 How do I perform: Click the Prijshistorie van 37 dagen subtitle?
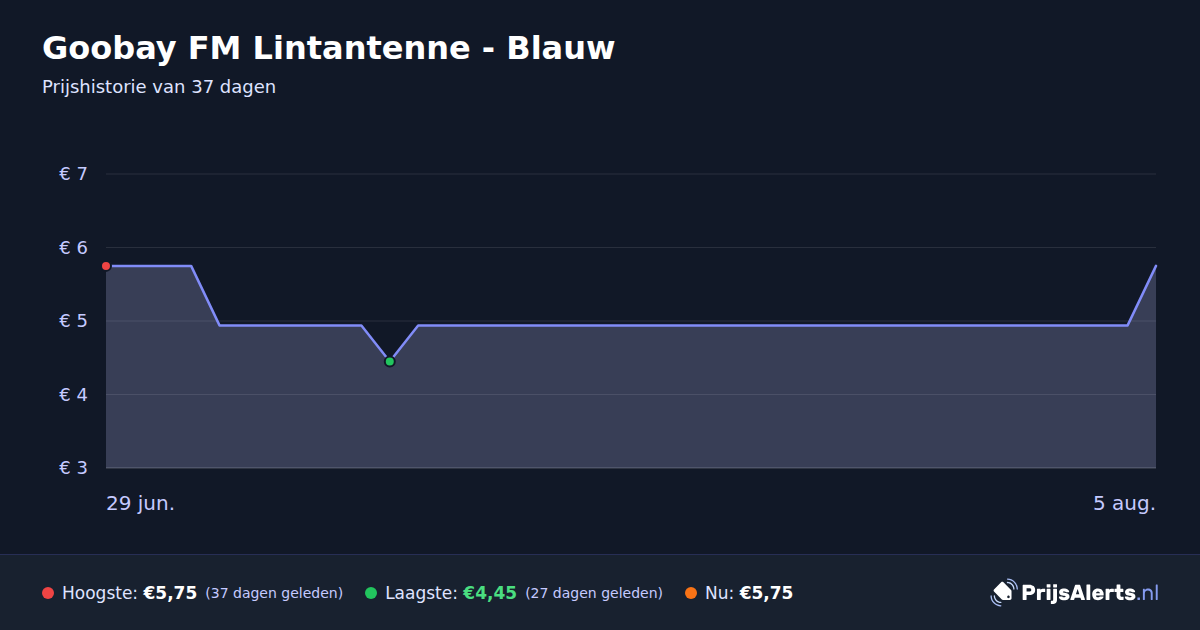159,87
